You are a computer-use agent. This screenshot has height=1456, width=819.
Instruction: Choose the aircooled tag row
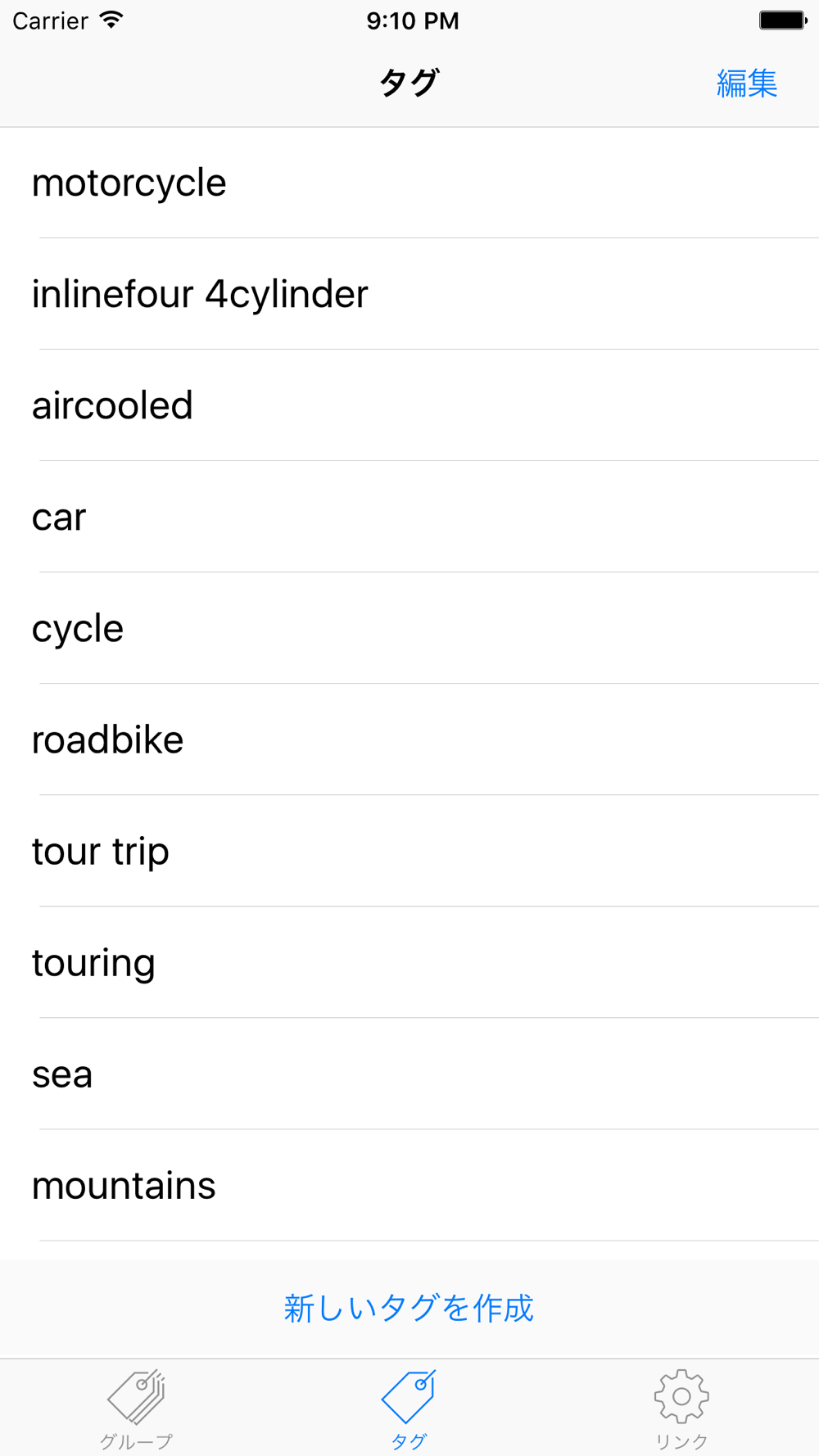pos(112,405)
